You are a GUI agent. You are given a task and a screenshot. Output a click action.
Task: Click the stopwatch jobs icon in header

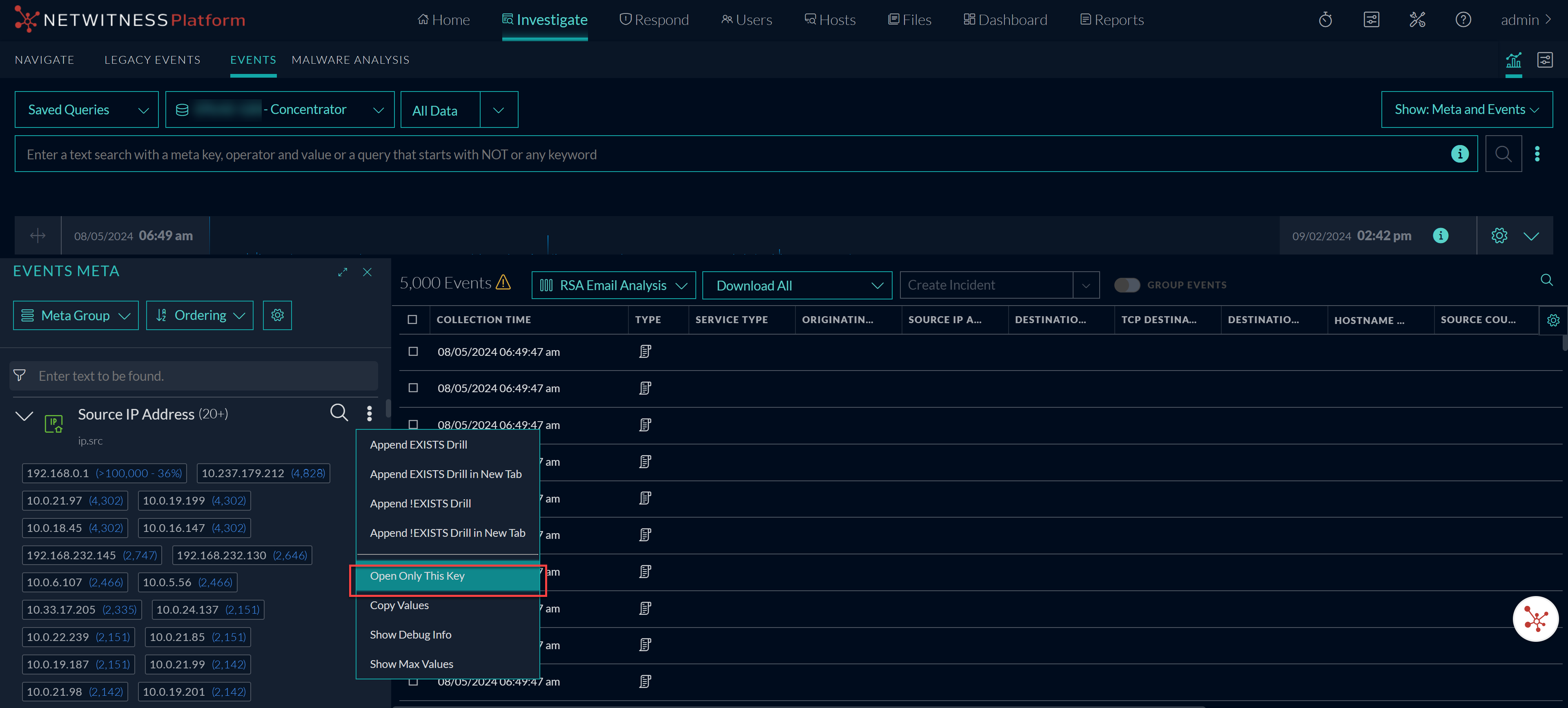coord(1325,20)
